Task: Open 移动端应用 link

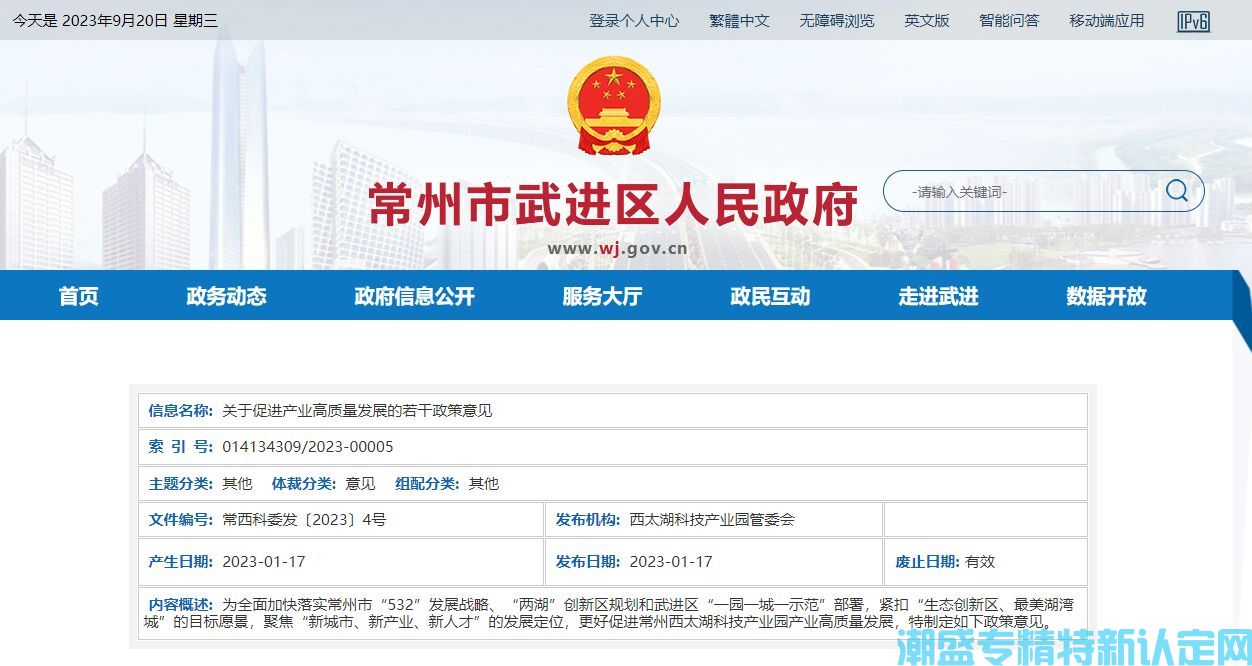Action: (1107, 20)
